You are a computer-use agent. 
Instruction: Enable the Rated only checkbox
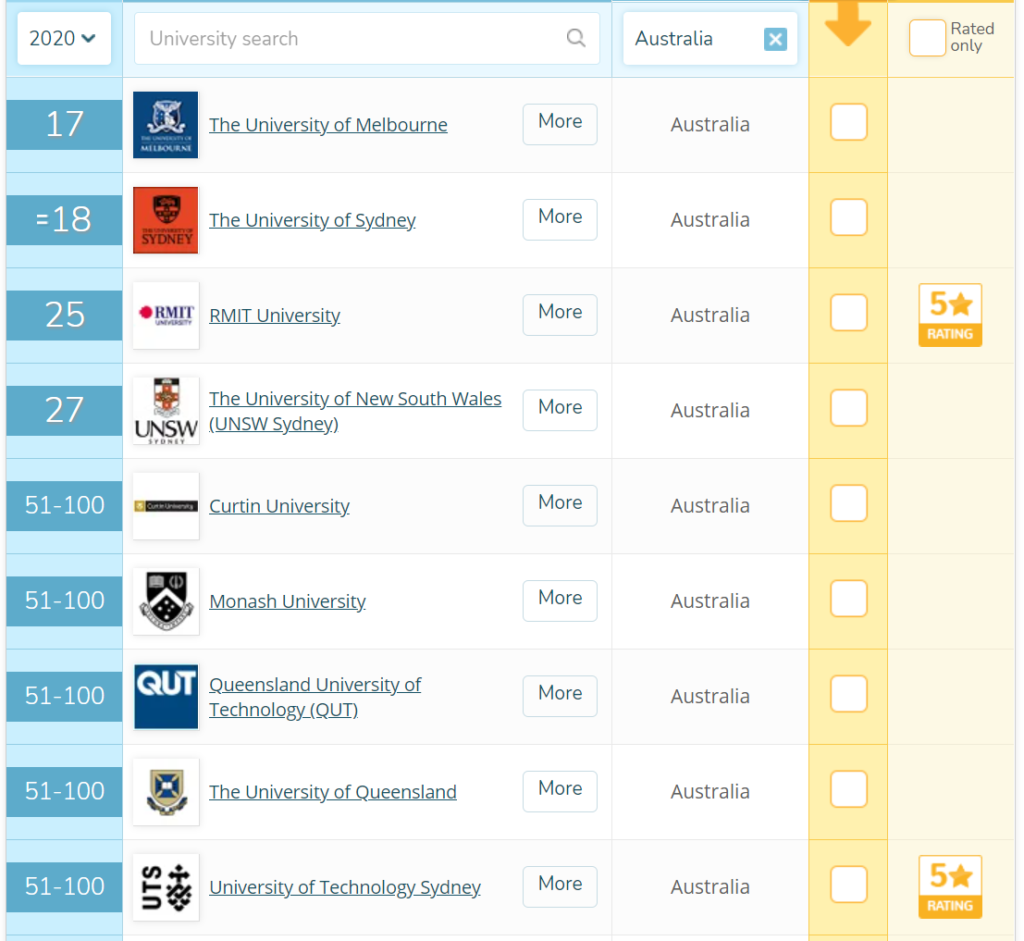coord(927,38)
